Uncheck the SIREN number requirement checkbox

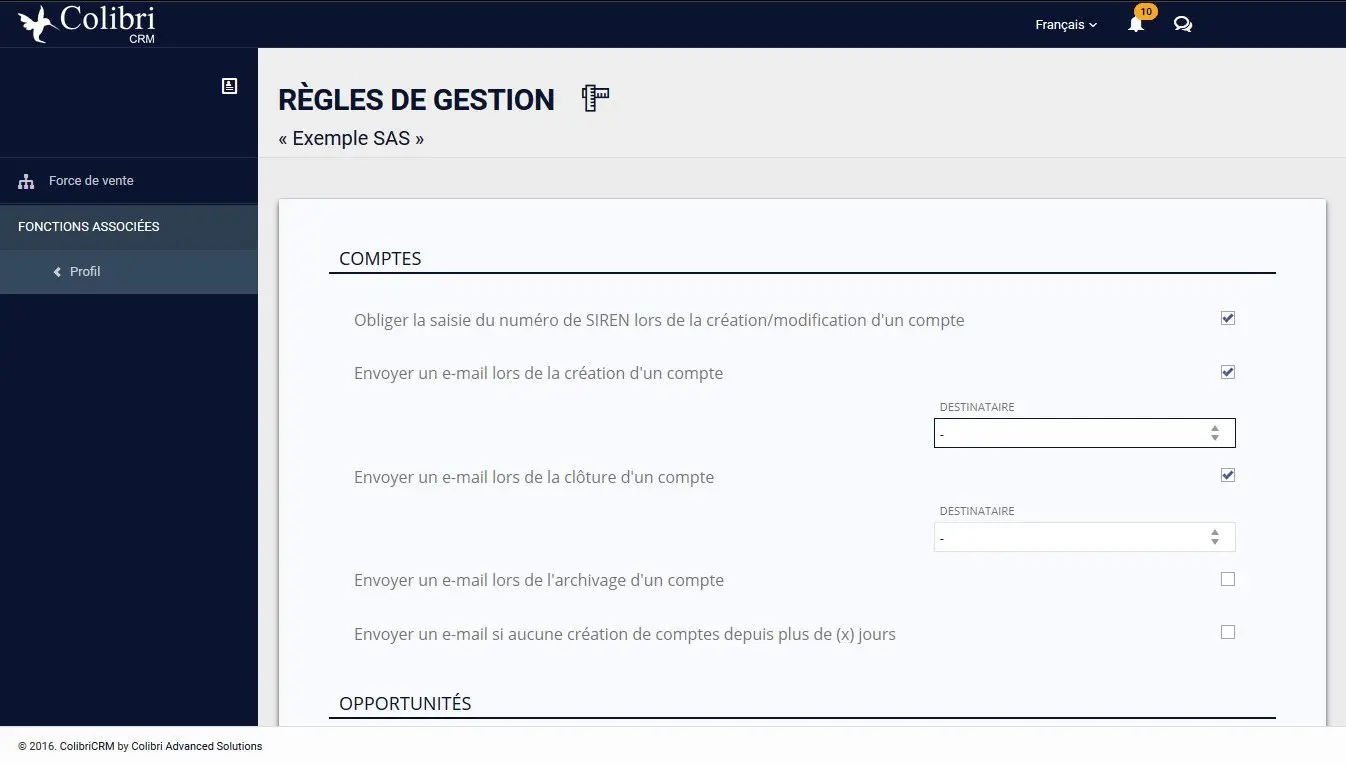pyautogui.click(x=1228, y=319)
